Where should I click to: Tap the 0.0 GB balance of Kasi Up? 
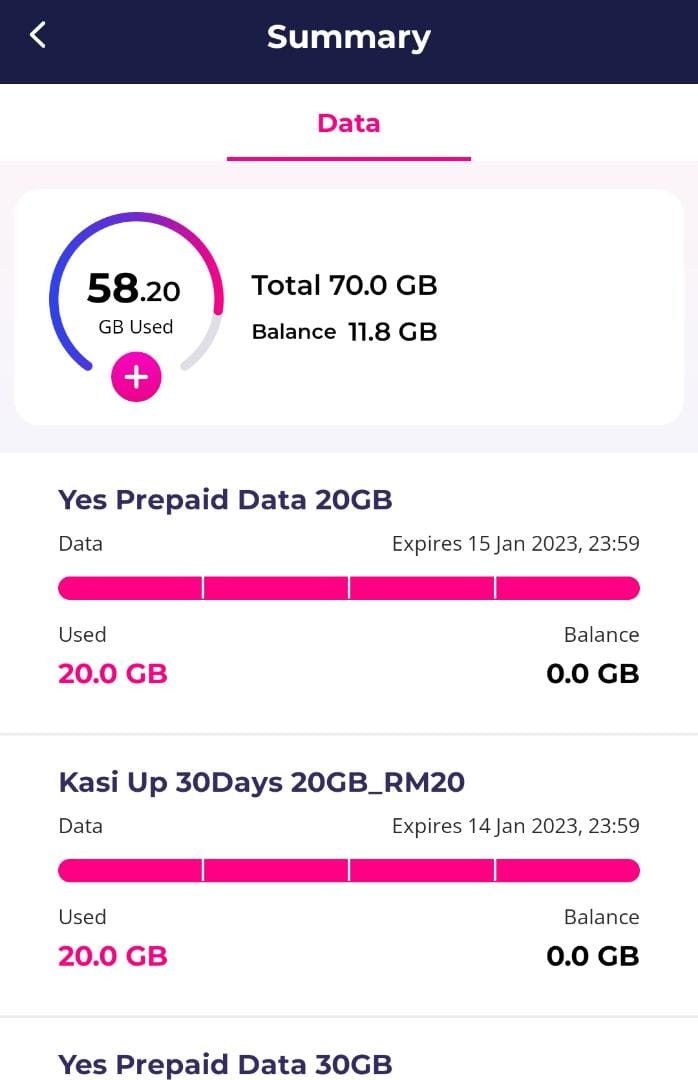tap(592, 955)
